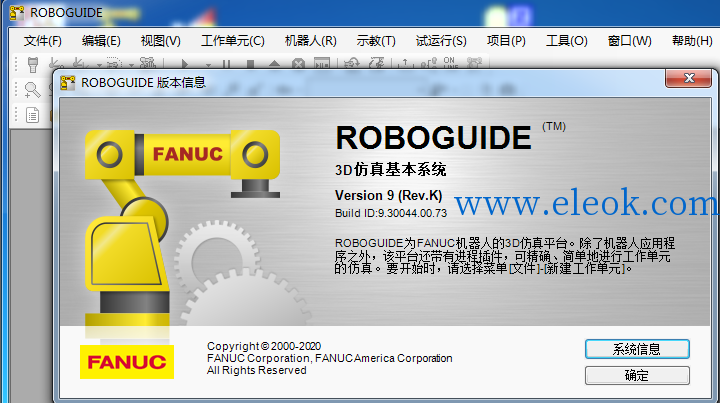
Task: Open 试运行(S) menu
Action: 441,41
